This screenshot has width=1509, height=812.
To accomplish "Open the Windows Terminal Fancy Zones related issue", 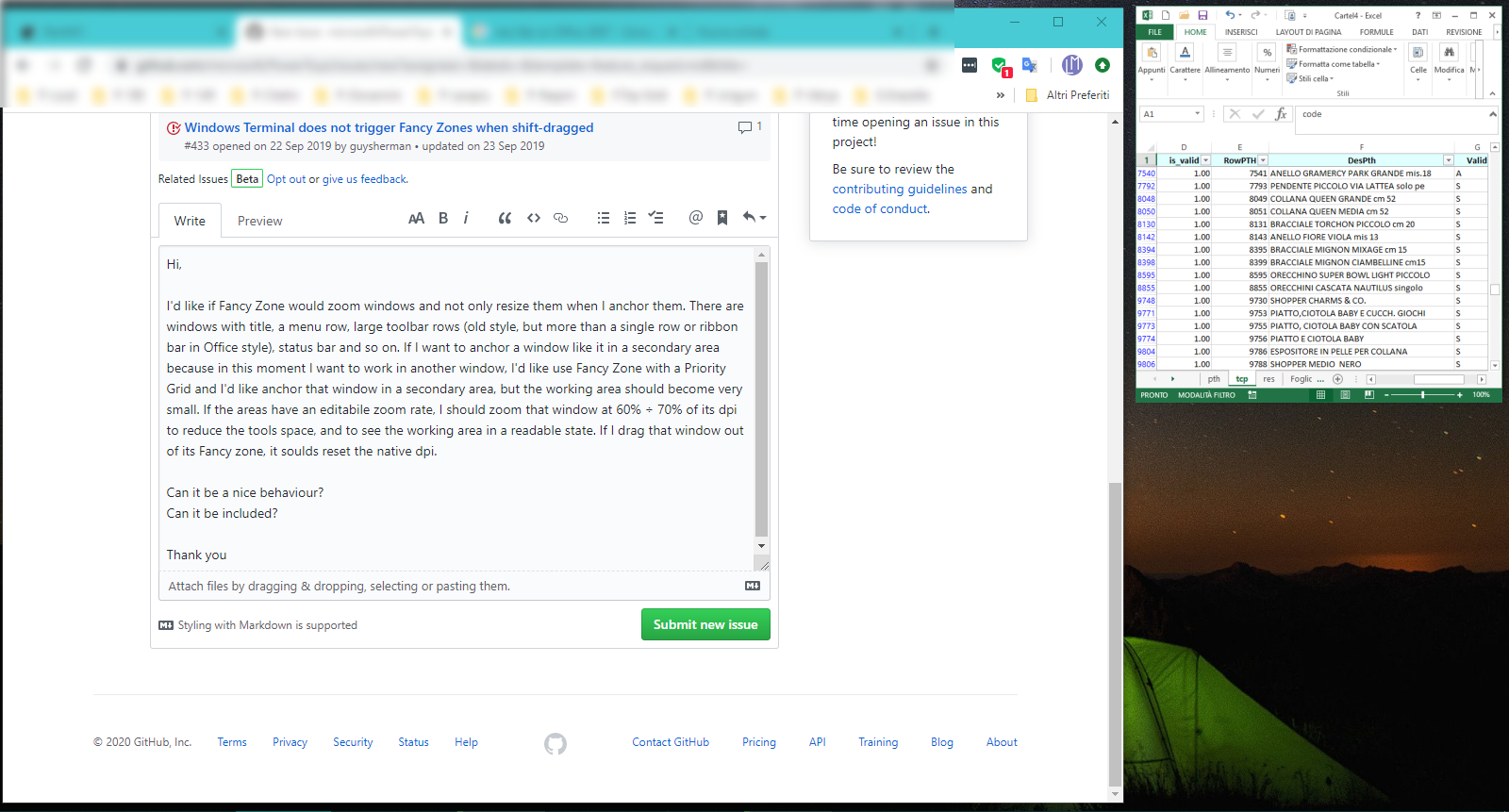I will (x=389, y=127).
